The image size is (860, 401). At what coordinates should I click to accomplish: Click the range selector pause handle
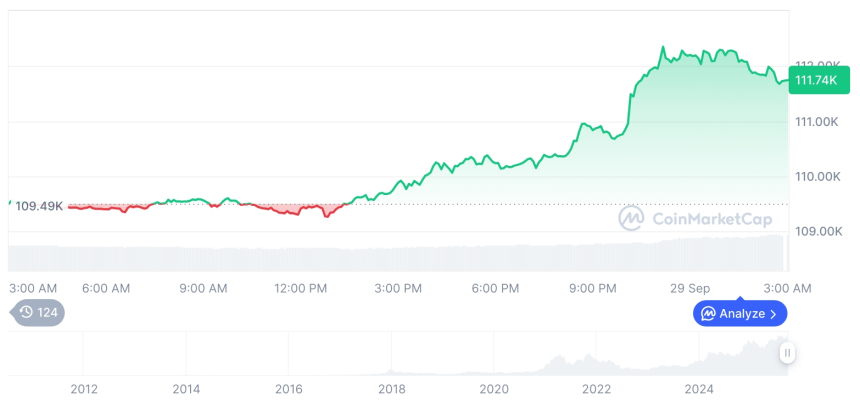788,353
